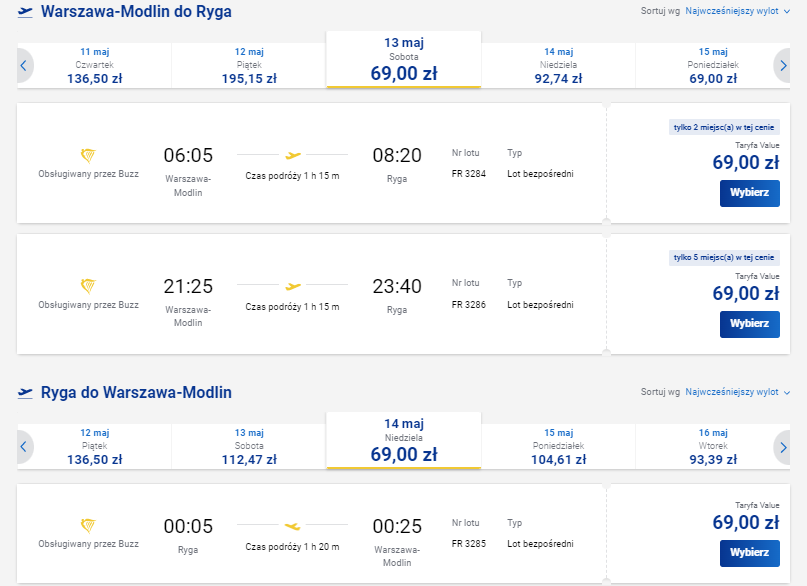Click the yellow plane icon on the 06:05 flight

293,154
